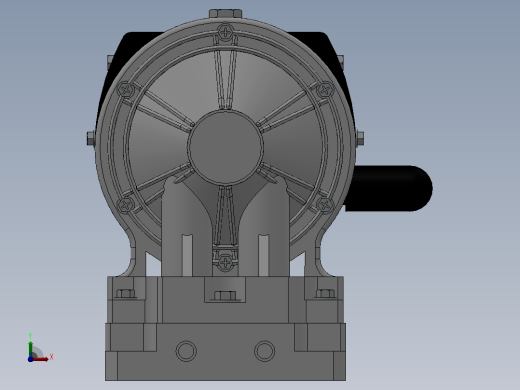
Task: Select the lower-right Phillips screw on the cover ring
Action: pyautogui.click(x=324, y=205)
